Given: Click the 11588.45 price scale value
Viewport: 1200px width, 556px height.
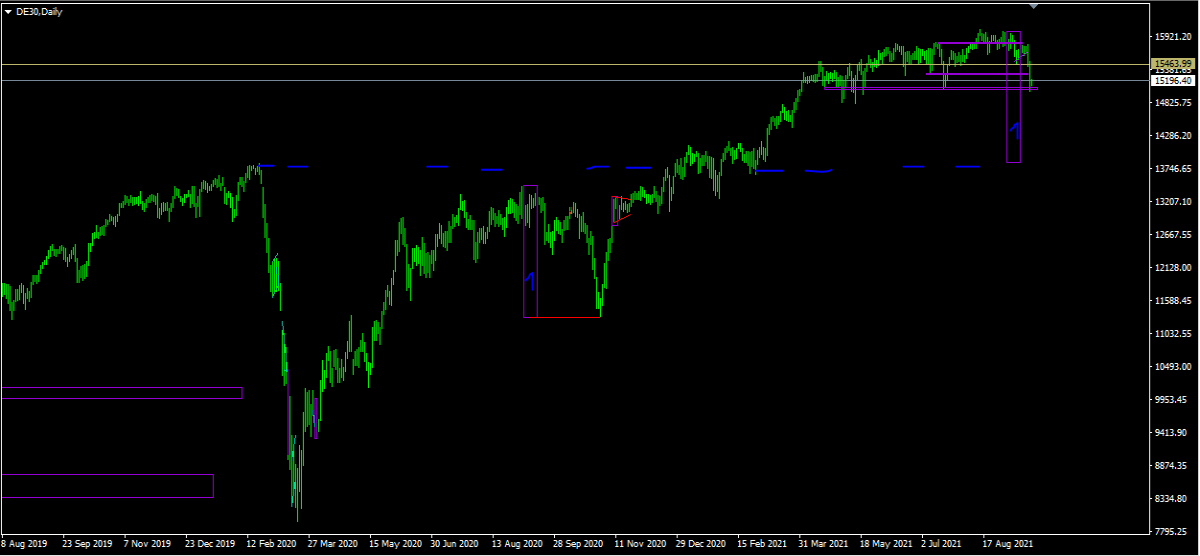Looking at the screenshot, I should [1172, 301].
